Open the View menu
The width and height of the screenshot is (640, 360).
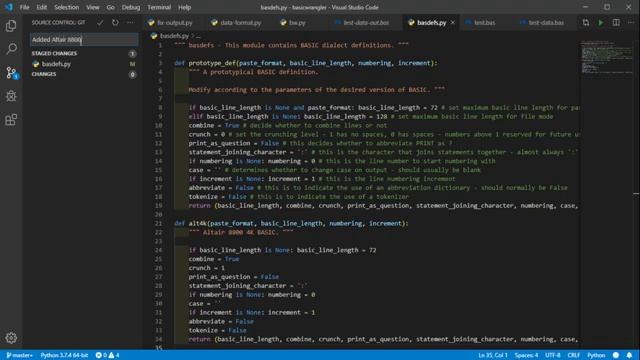pos(93,7)
